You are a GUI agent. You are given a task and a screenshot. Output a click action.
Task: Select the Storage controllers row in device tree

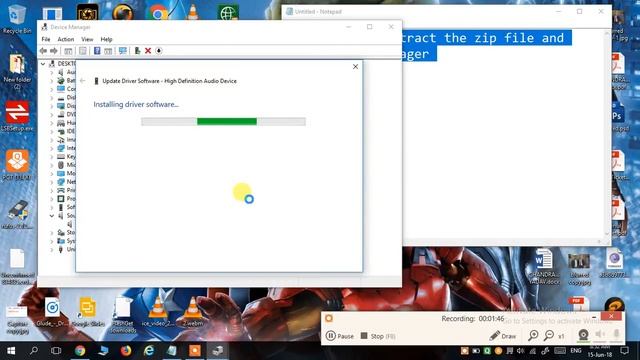(x=66, y=232)
